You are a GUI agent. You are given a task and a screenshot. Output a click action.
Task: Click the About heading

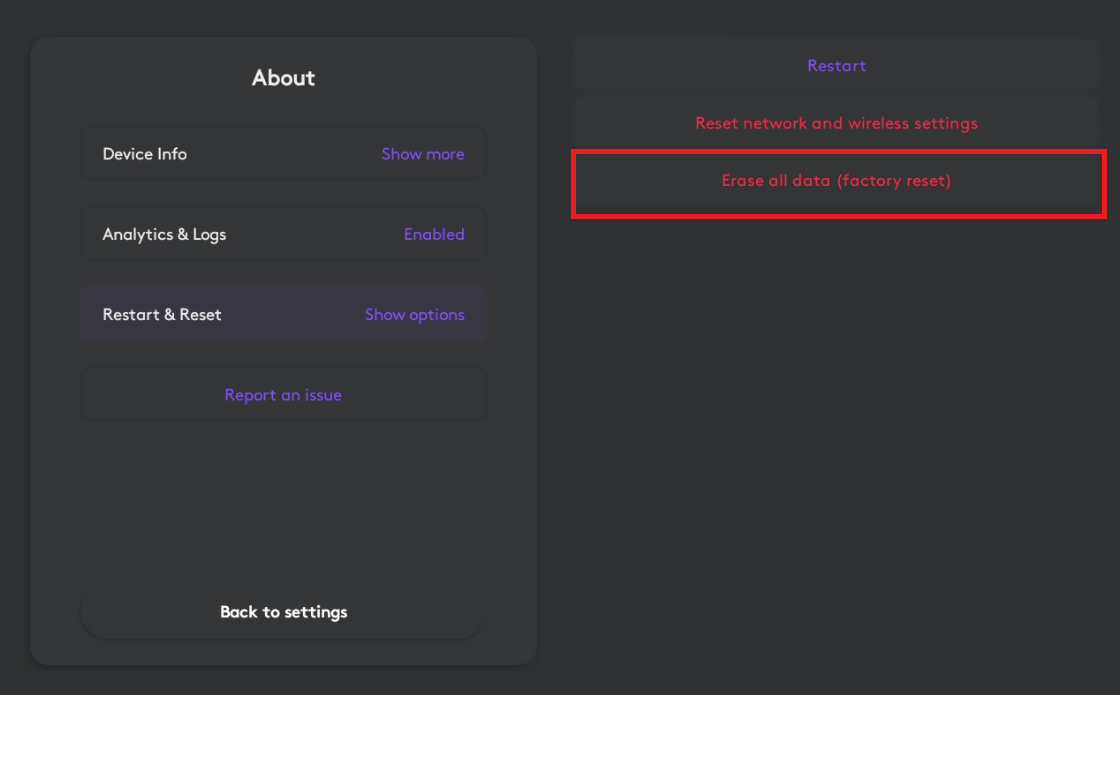(x=284, y=78)
